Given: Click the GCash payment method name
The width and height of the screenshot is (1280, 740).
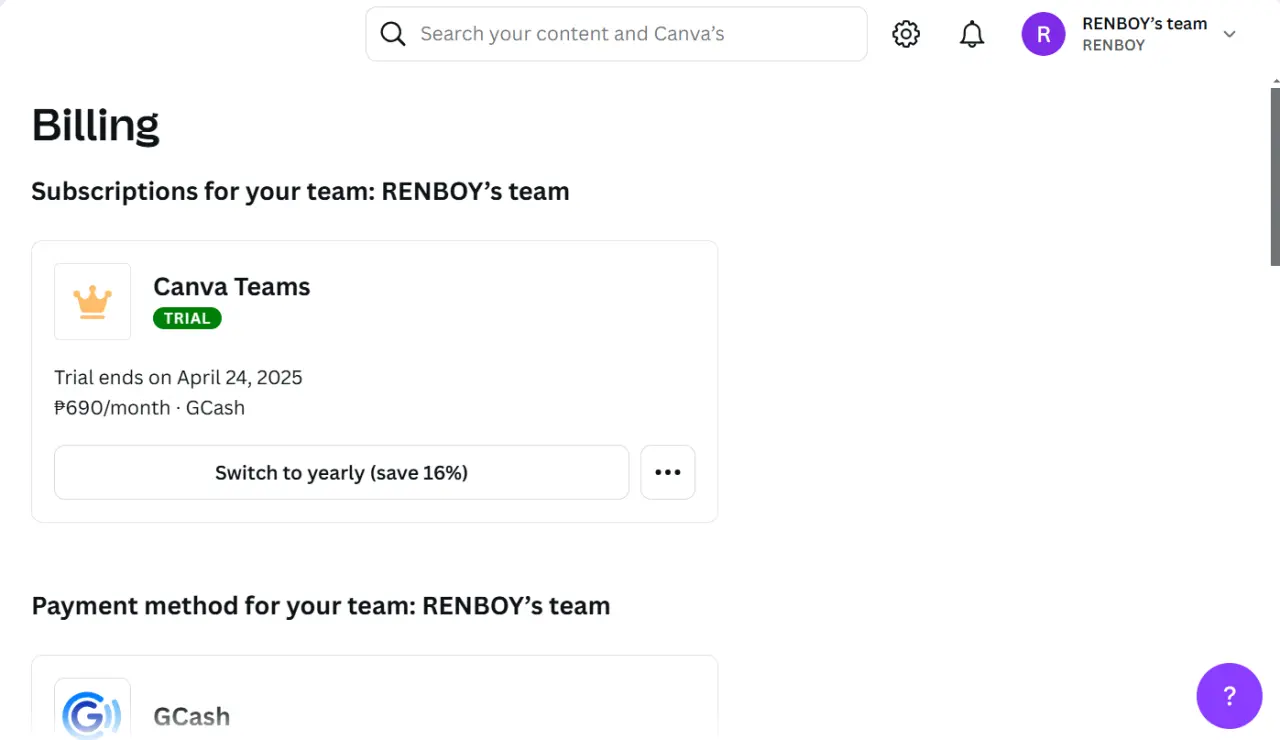Looking at the screenshot, I should [x=192, y=716].
